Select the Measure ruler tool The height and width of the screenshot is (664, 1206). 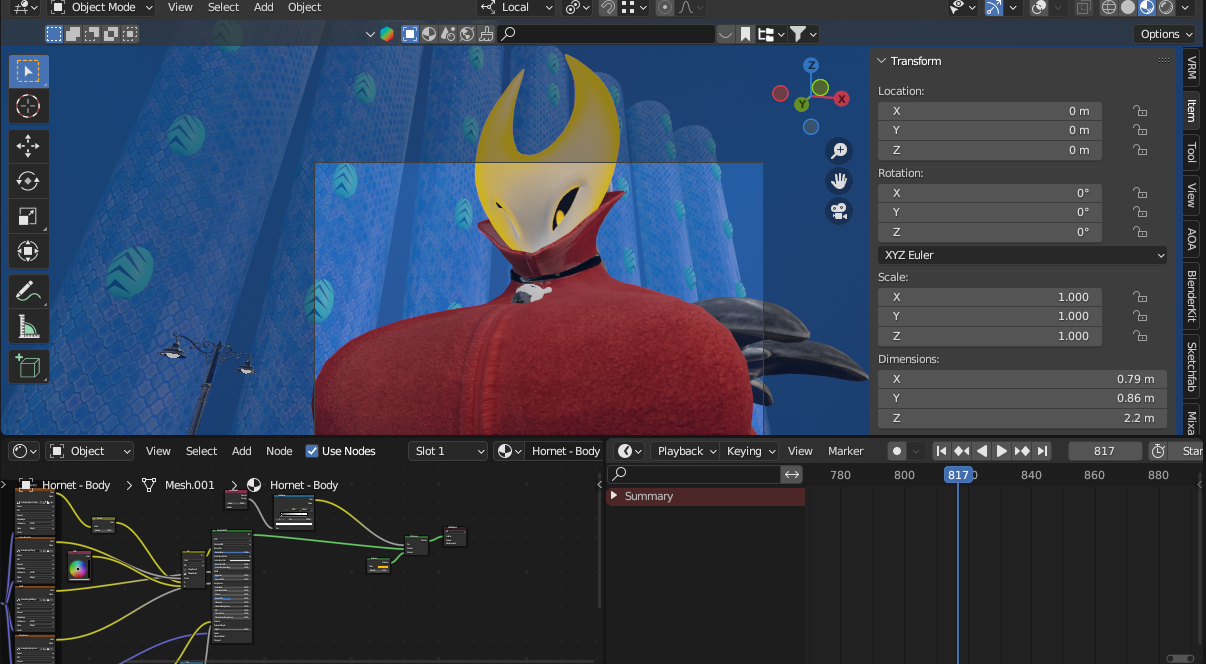click(28, 327)
